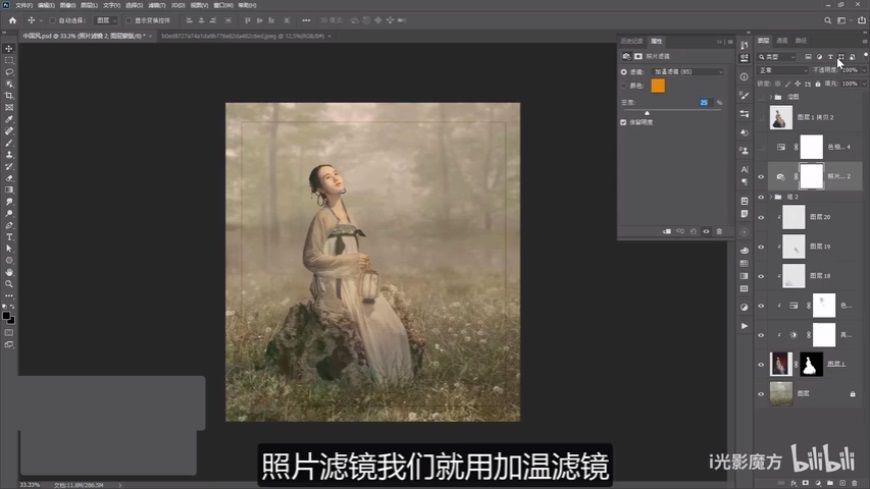The image size is (870, 489).
Task: Click the density value input field
Action: click(704, 103)
